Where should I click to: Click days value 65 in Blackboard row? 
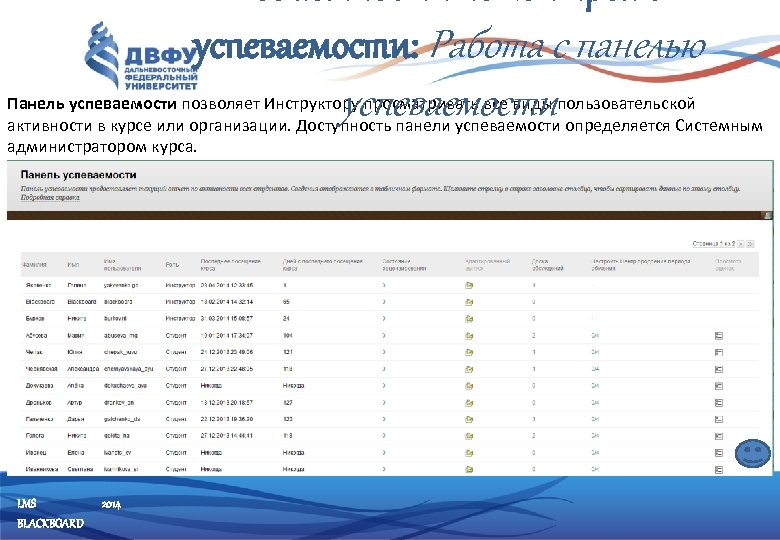click(286, 302)
